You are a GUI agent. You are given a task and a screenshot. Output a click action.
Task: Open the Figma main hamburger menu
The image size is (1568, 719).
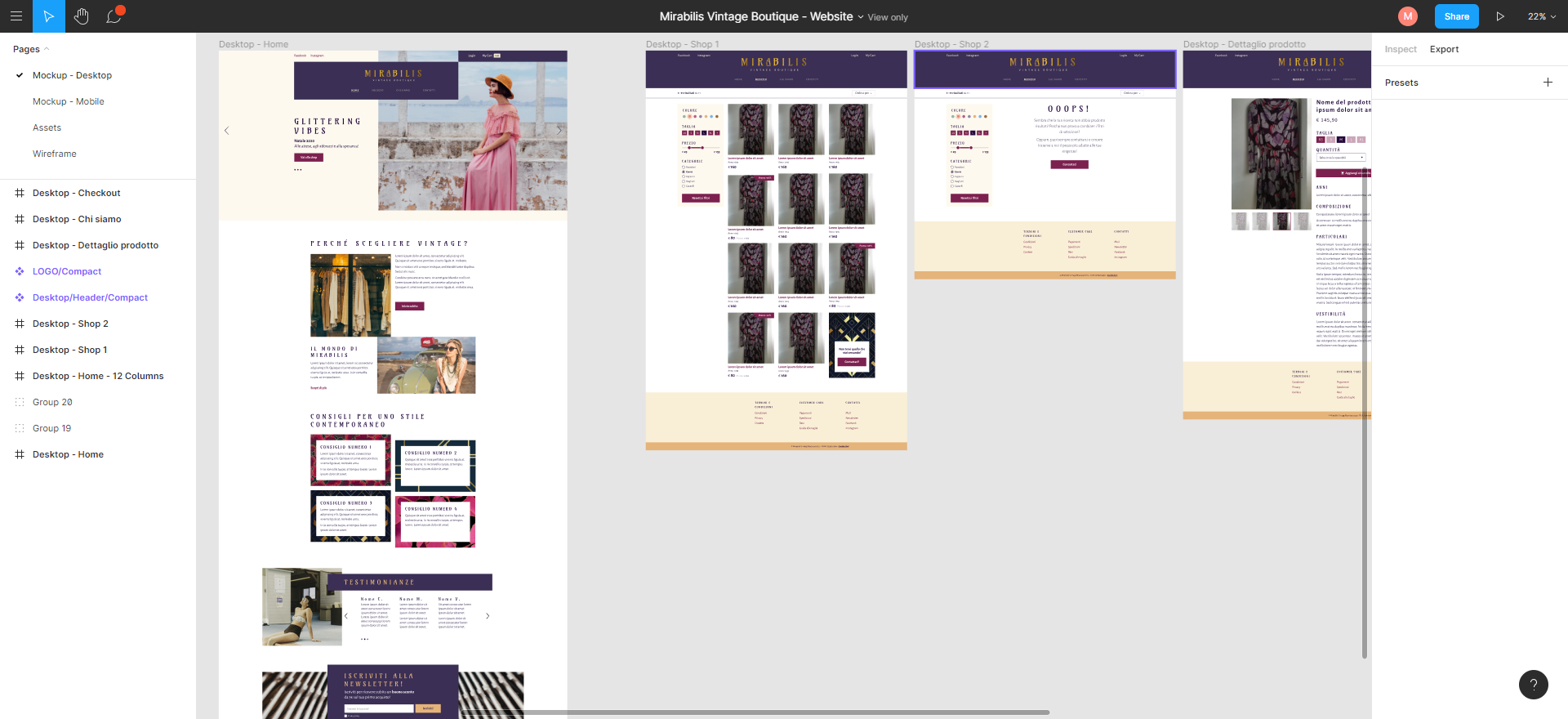click(16, 16)
